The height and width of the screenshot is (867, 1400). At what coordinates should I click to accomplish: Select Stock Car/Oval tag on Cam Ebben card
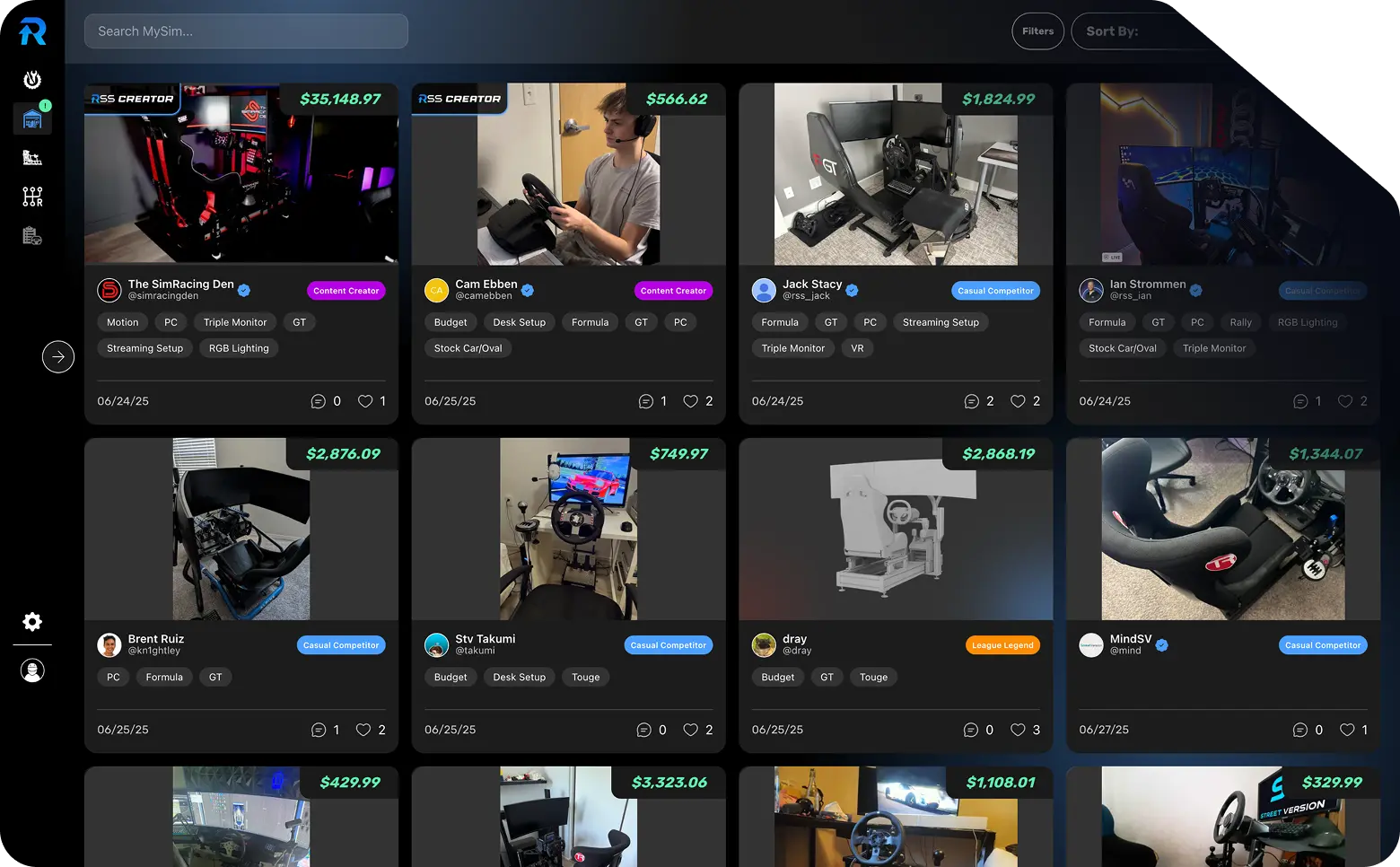(x=468, y=348)
